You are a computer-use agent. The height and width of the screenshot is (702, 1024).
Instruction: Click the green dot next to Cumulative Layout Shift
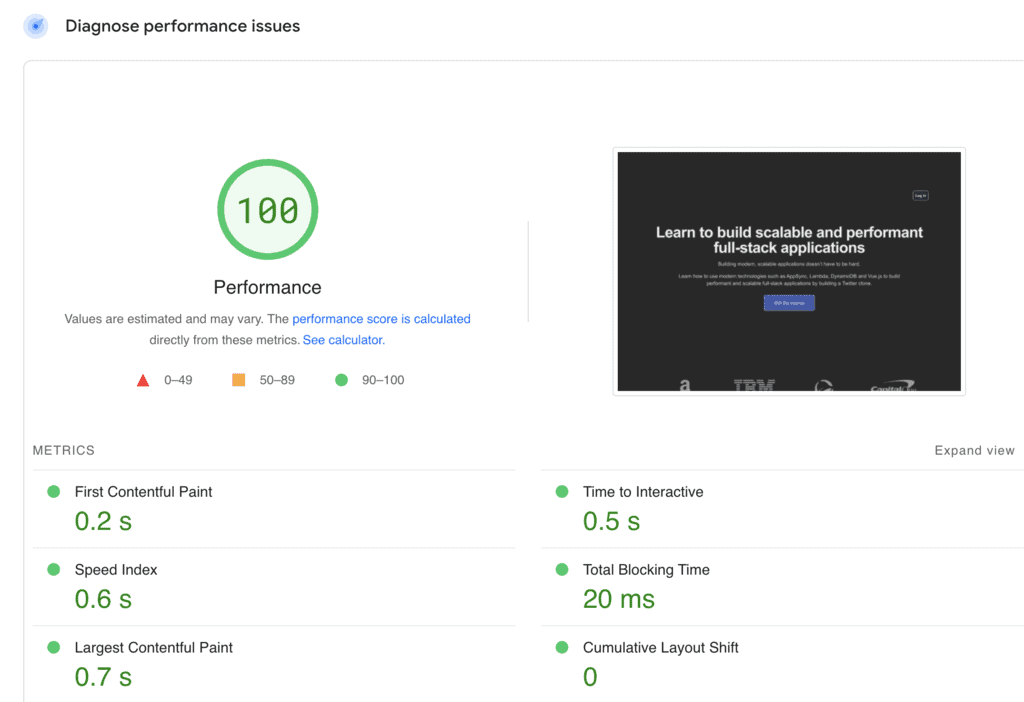point(562,648)
